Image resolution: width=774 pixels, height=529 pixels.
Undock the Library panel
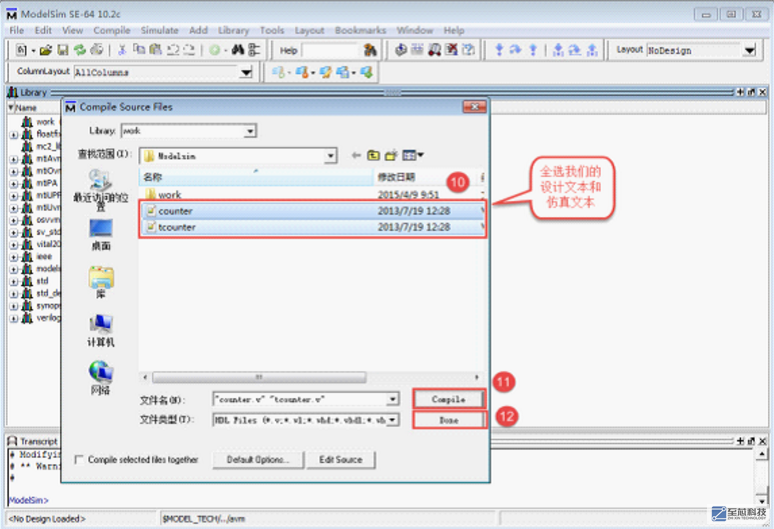click(751, 92)
